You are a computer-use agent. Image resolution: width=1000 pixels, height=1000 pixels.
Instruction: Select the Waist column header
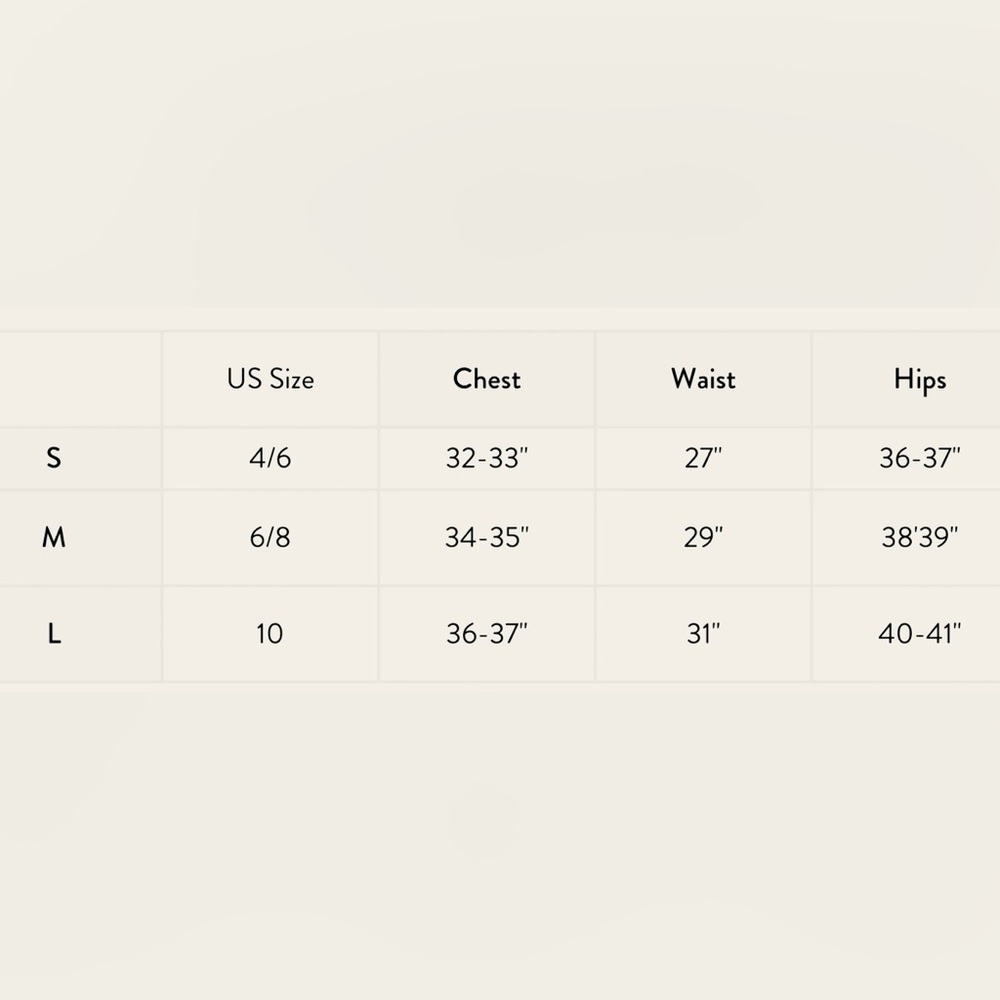pyautogui.click(x=703, y=379)
